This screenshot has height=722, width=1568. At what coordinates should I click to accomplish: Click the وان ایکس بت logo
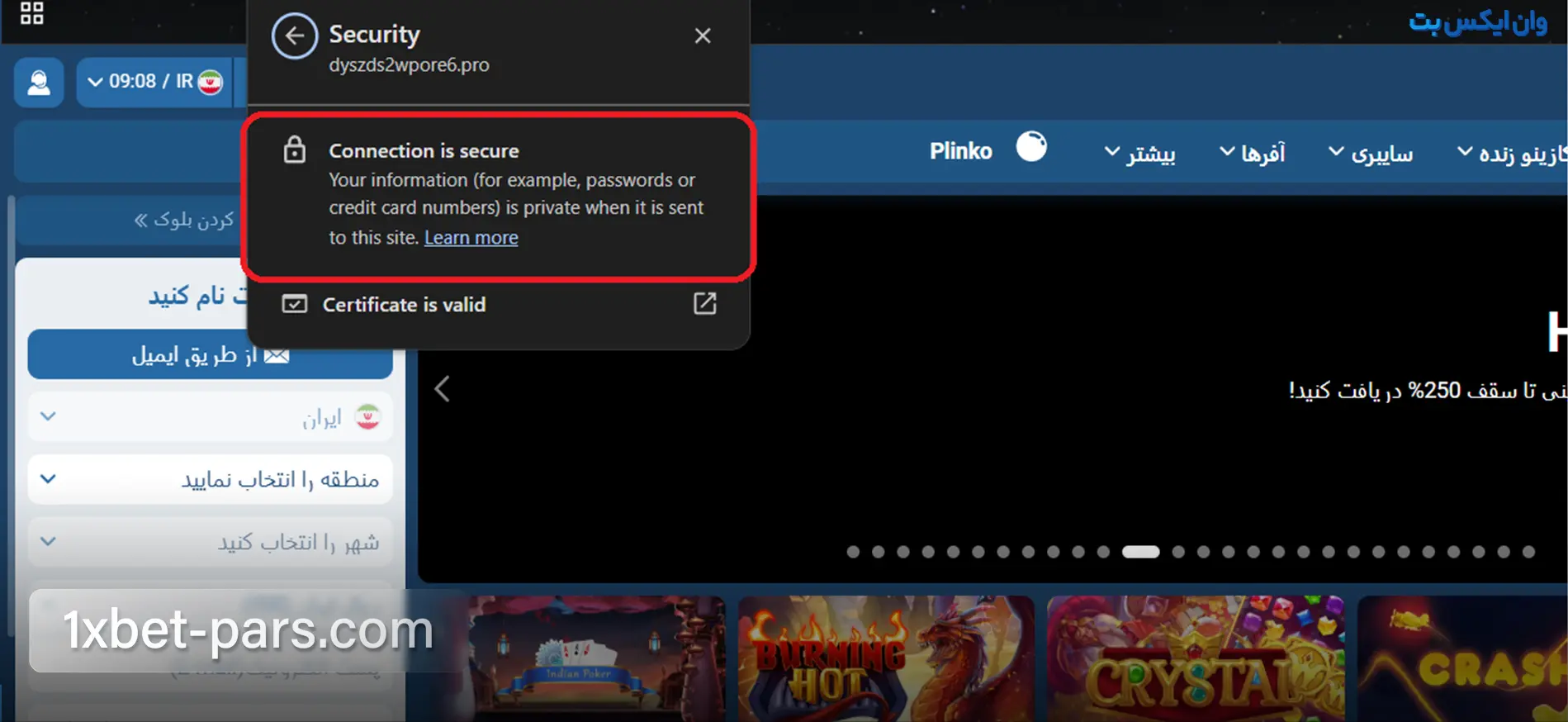point(1477,22)
